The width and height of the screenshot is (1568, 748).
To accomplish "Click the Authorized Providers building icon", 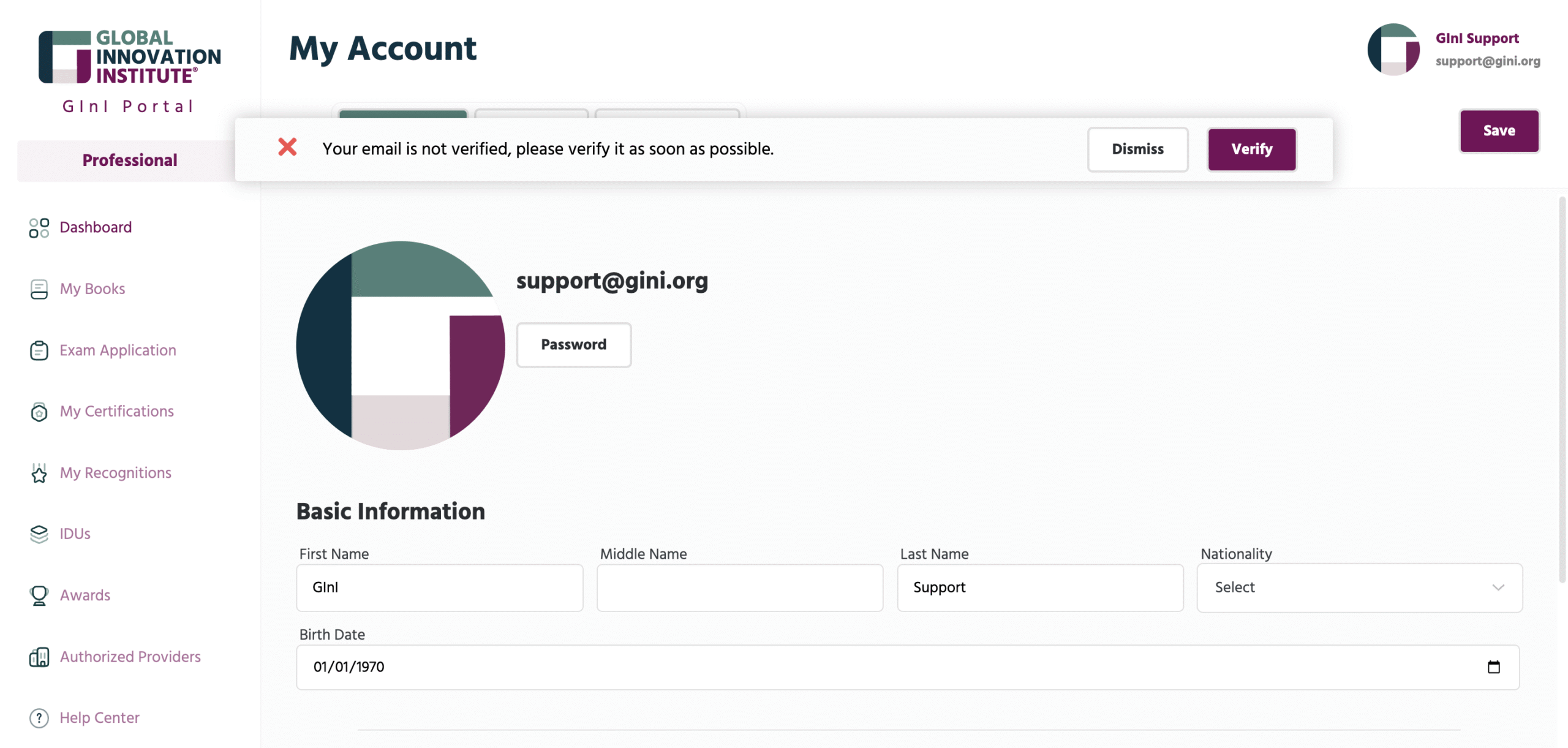I will point(39,657).
